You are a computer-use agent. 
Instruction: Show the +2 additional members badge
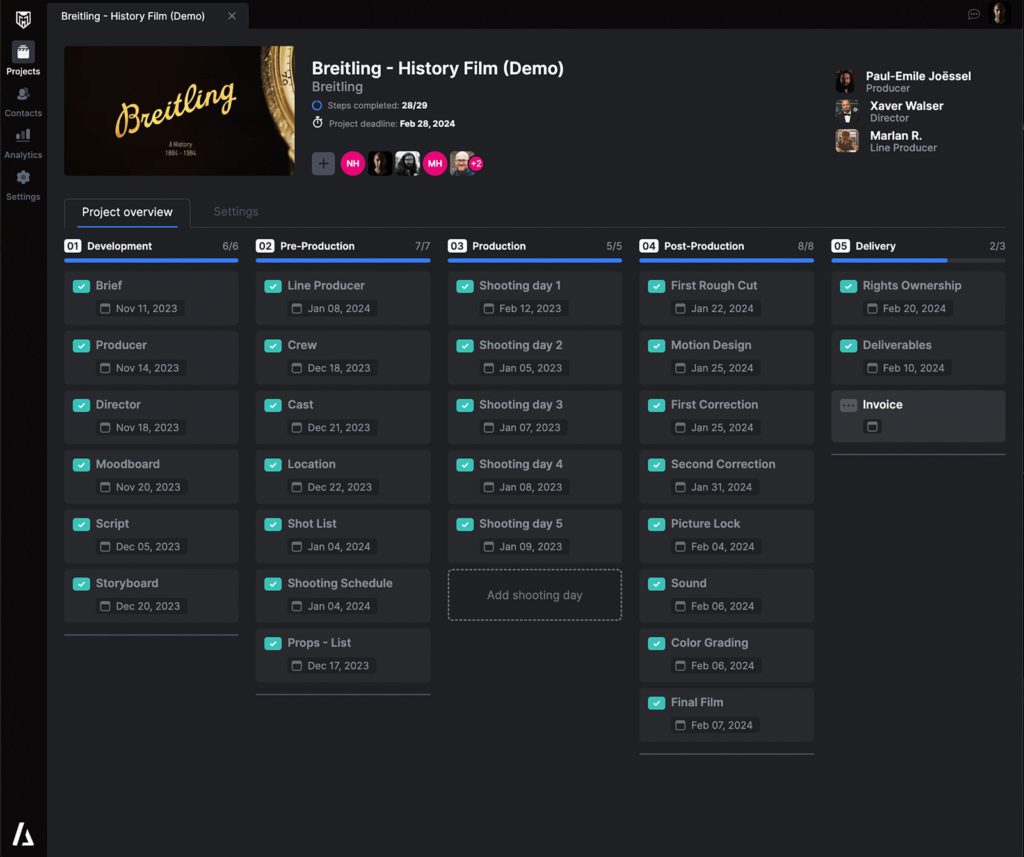(x=476, y=163)
